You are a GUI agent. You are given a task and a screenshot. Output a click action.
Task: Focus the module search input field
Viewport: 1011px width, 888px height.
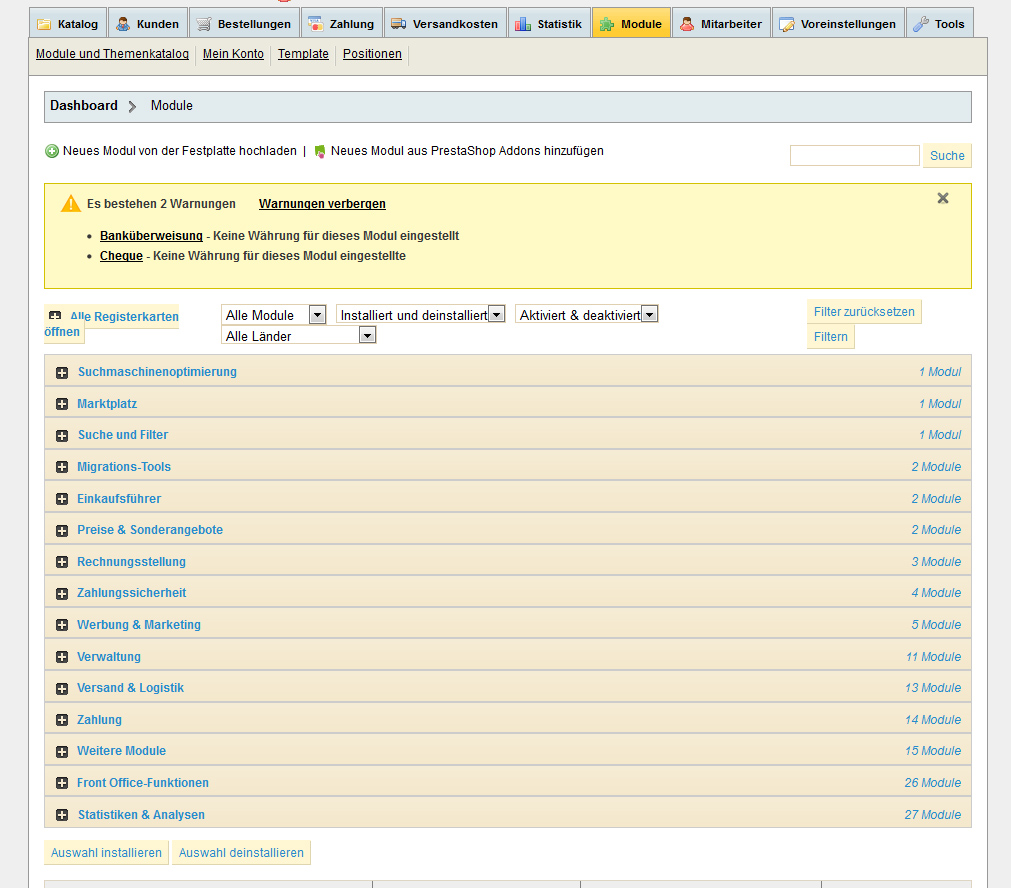854,155
